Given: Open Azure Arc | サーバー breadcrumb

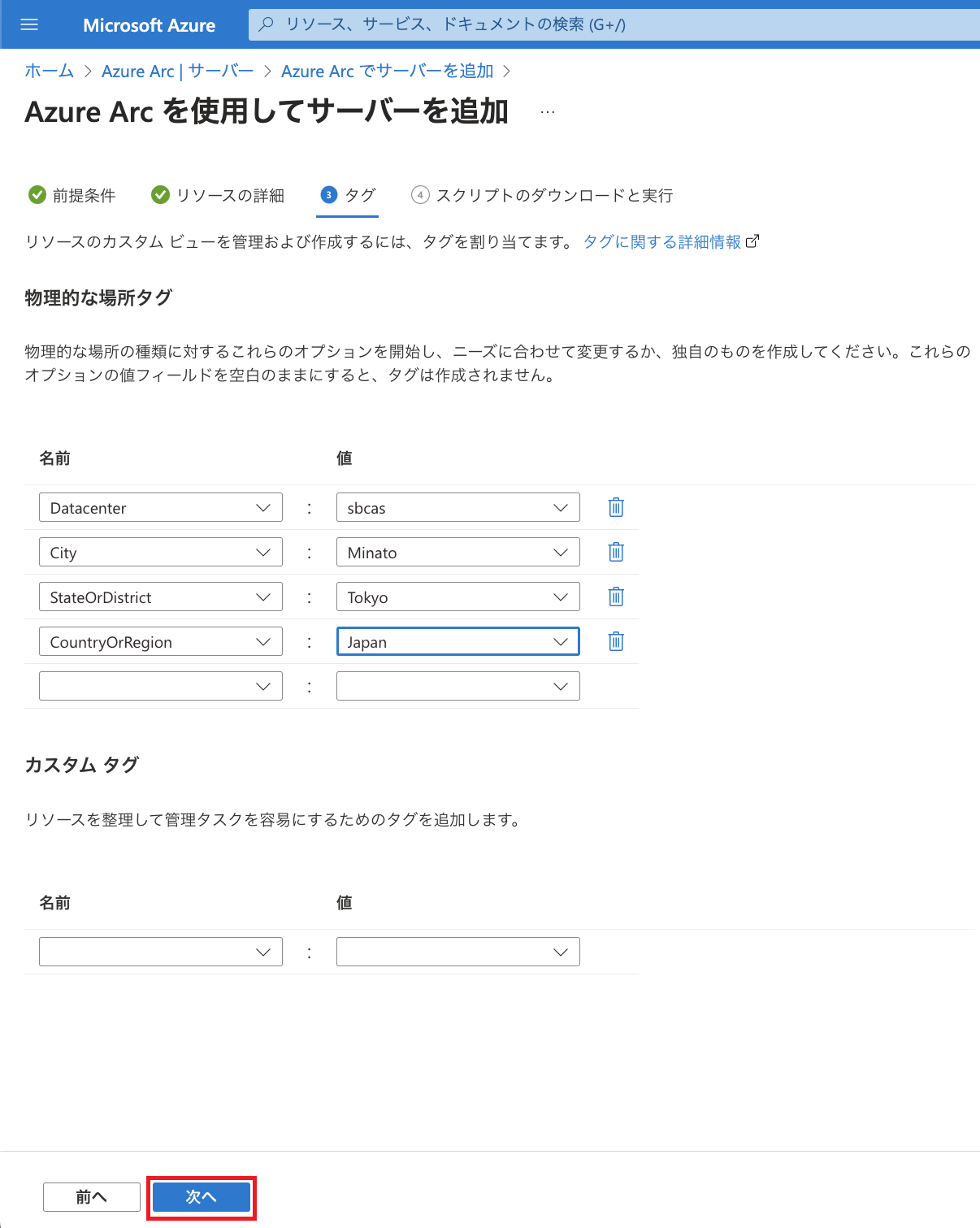Looking at the screenshot, I should click(x=177, y=71).
